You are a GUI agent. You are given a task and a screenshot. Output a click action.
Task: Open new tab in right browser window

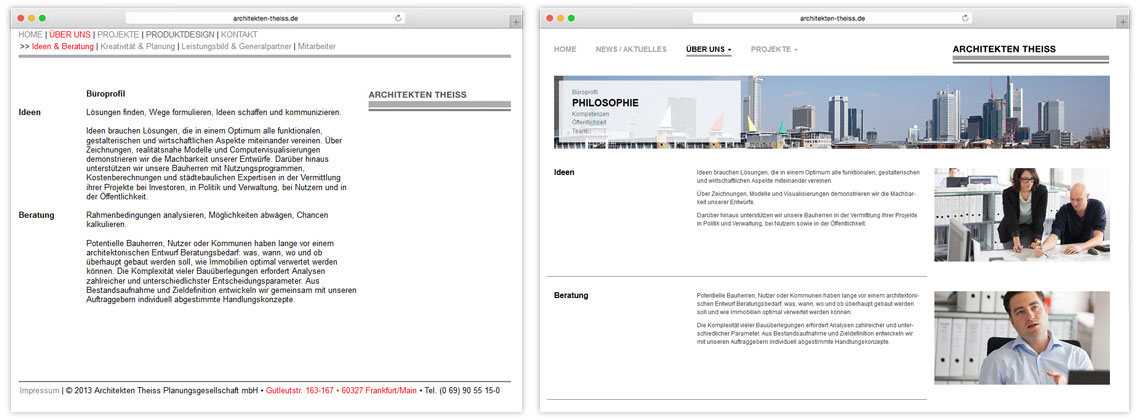(x=1125, y=23)
